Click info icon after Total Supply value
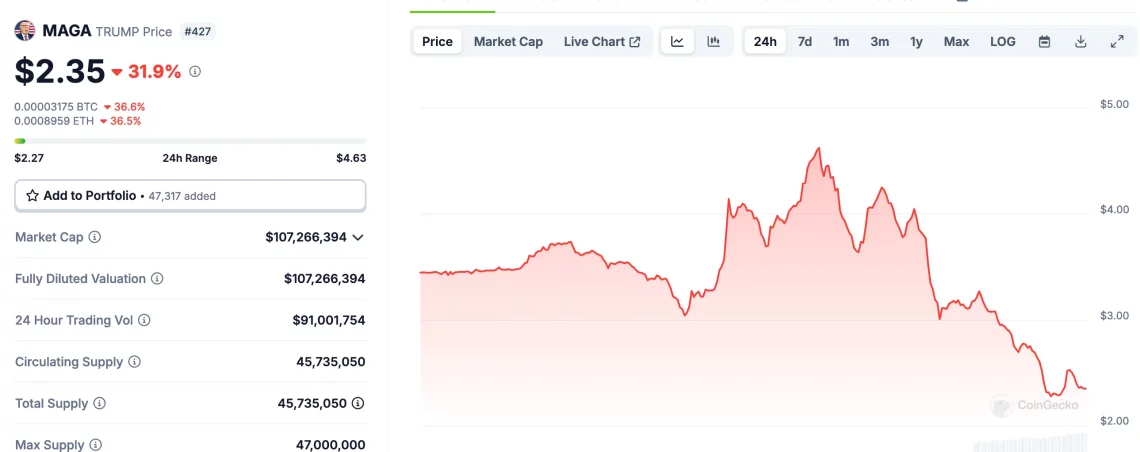Viewport: 1140px width, 452px height. click(358, 404)
